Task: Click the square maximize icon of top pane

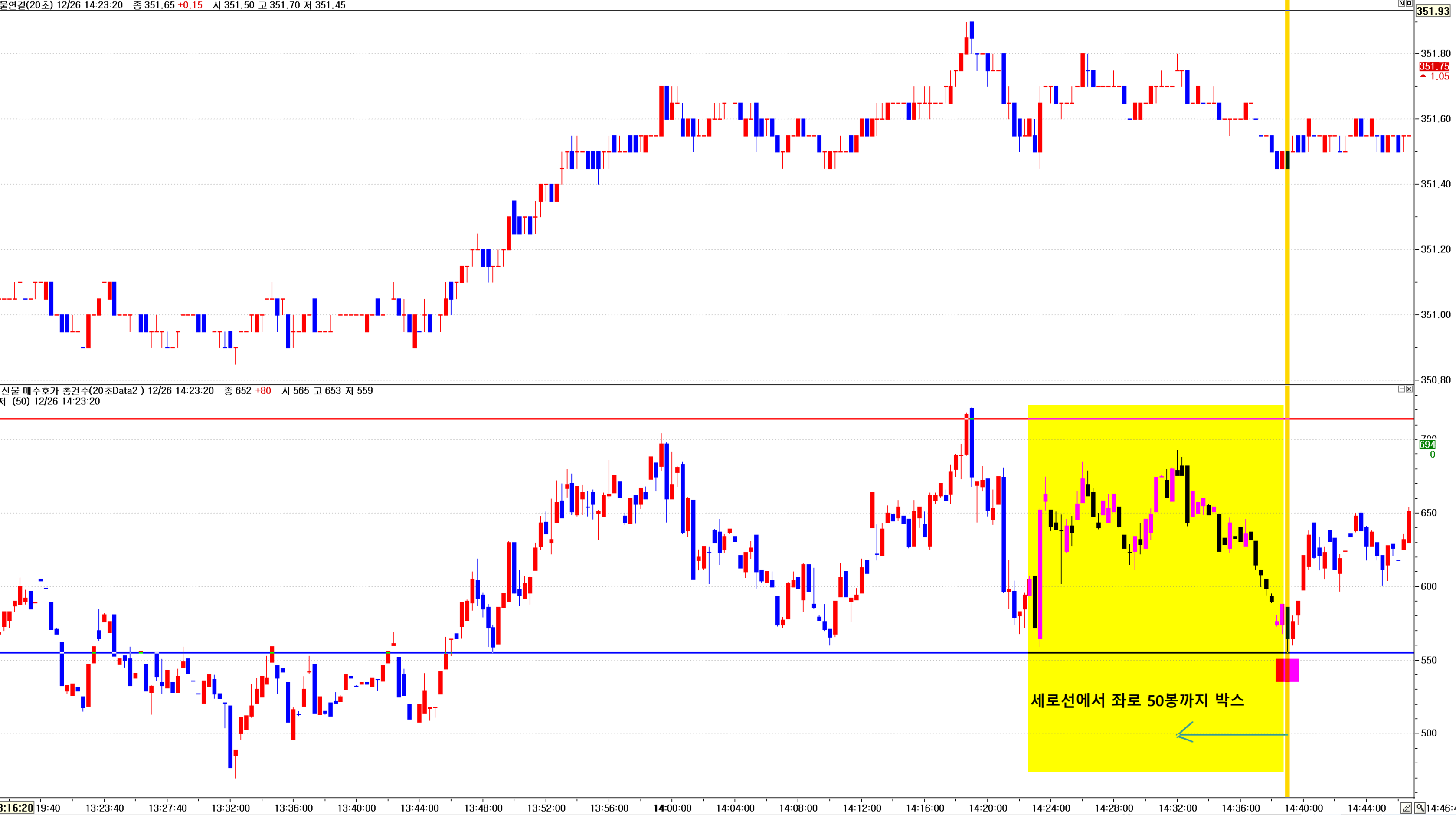Action: (x=1409, y=3)
